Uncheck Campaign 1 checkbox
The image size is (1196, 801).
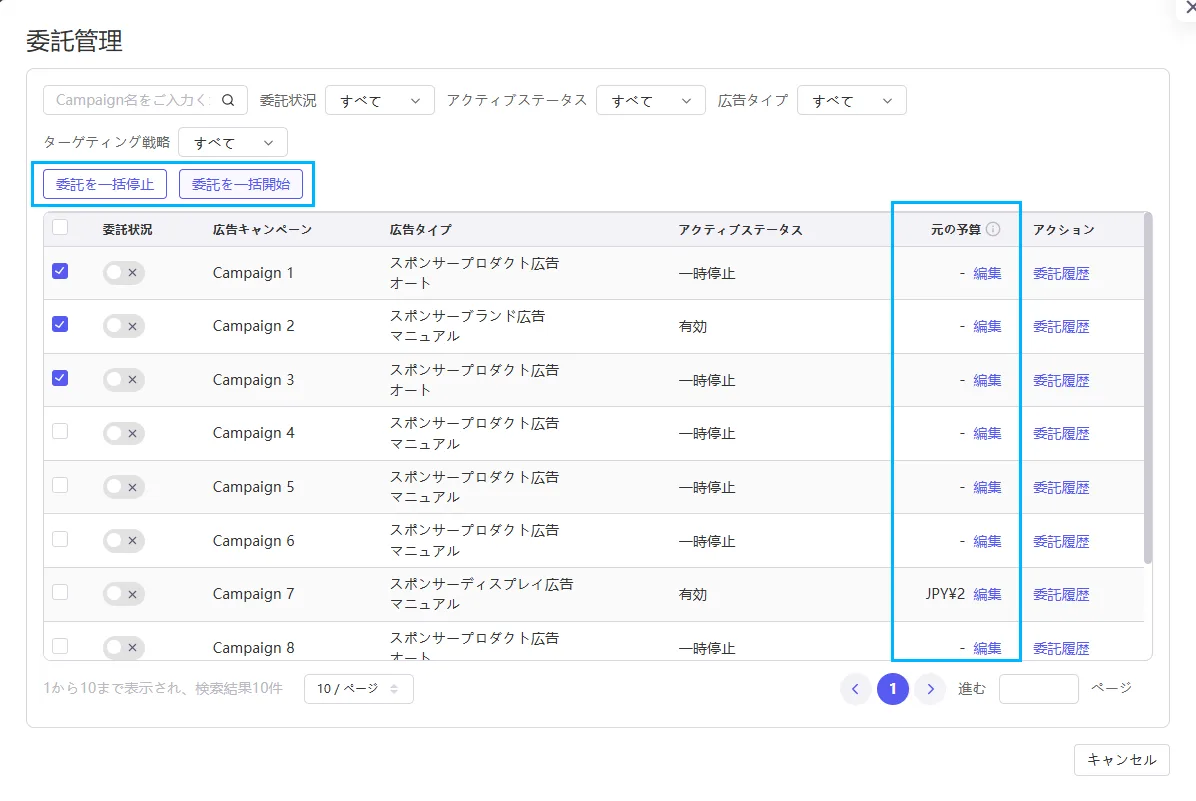click(x=60, y=271)
